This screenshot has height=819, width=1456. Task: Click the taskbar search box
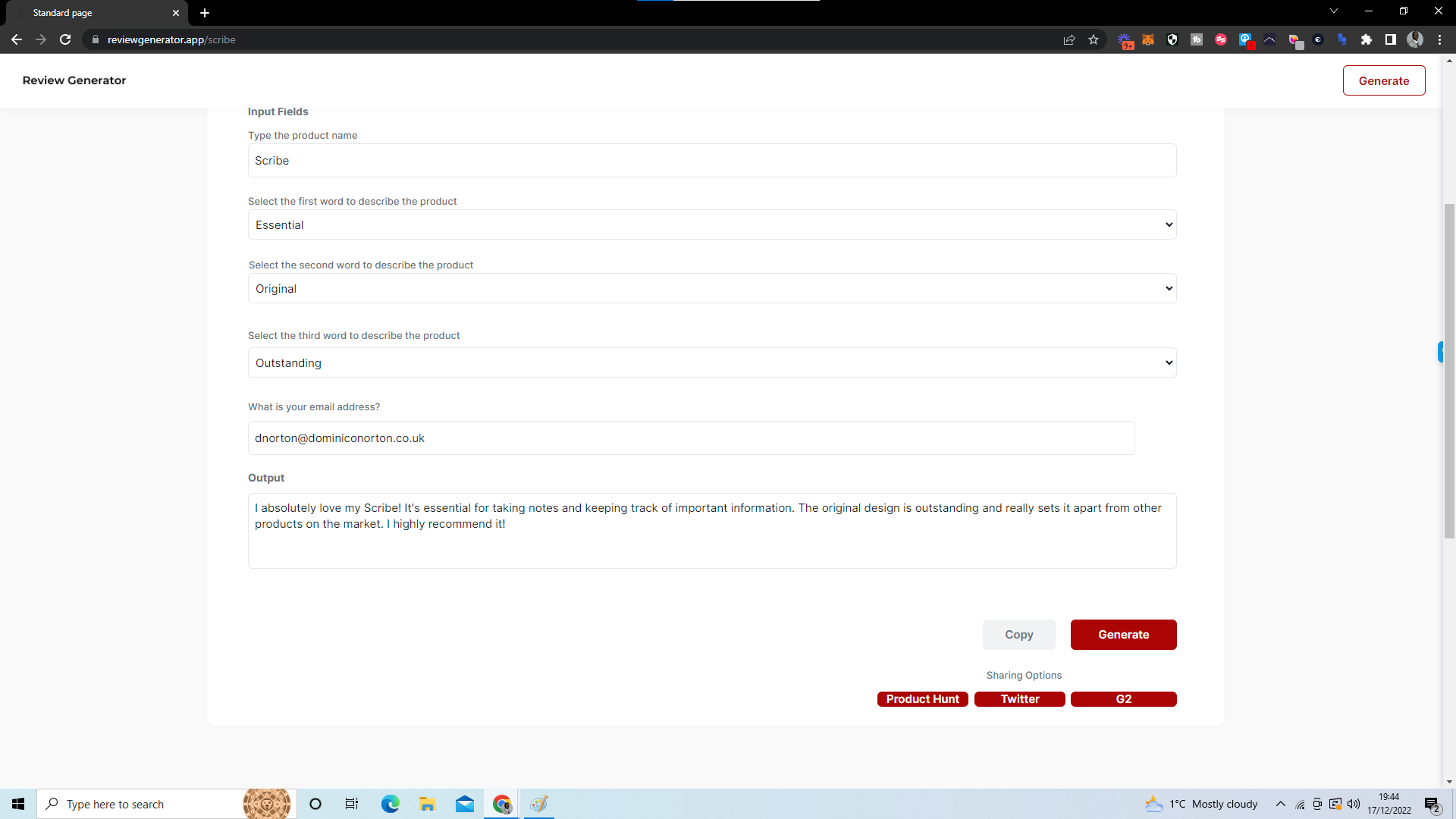(x=165, y=804)
